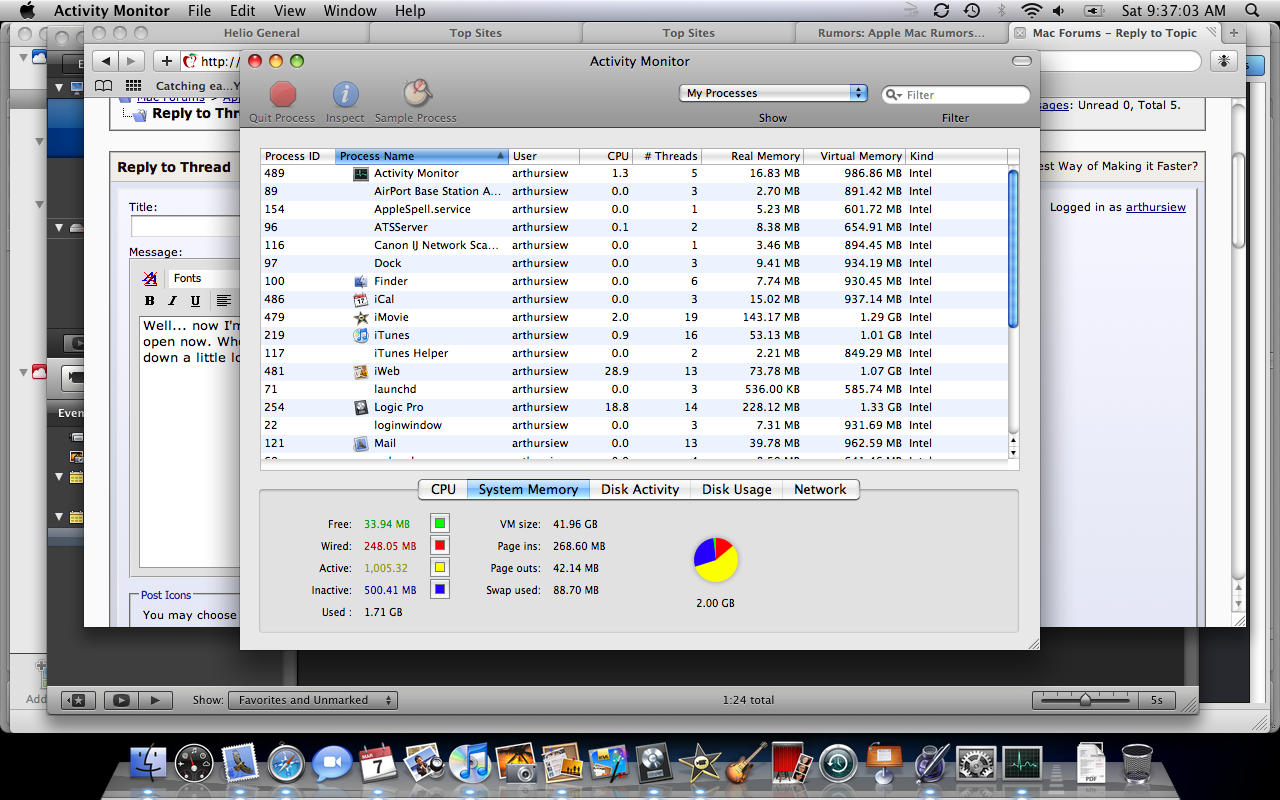This screenshot has width=1280, height=800.
Task: Open Safari compass icon in the Dock
Action: coord(286,764)
